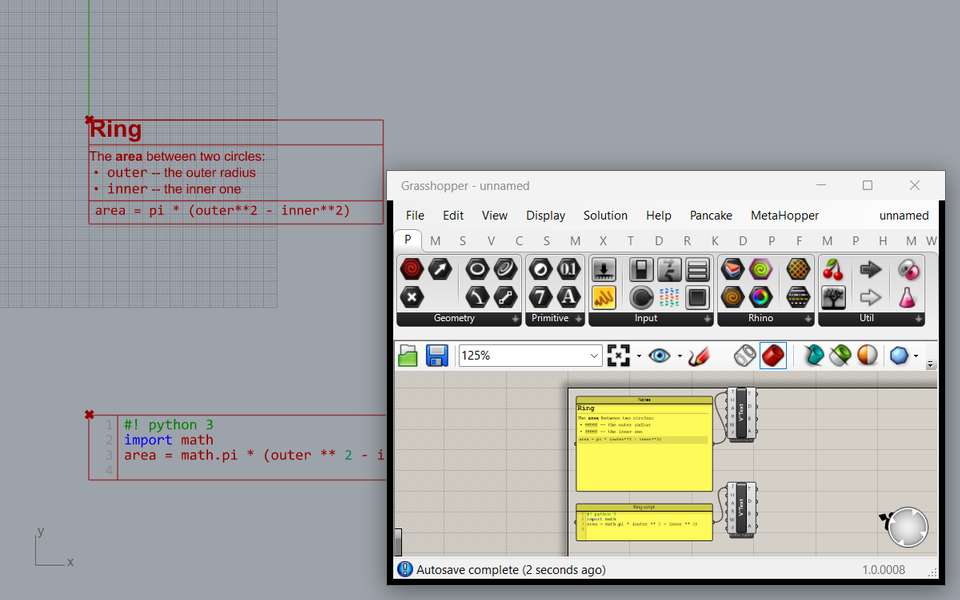Image resolution: width=960 pixels, height=600 pixels.
Task: Save the document with the floppy icon
Action: 437,356
